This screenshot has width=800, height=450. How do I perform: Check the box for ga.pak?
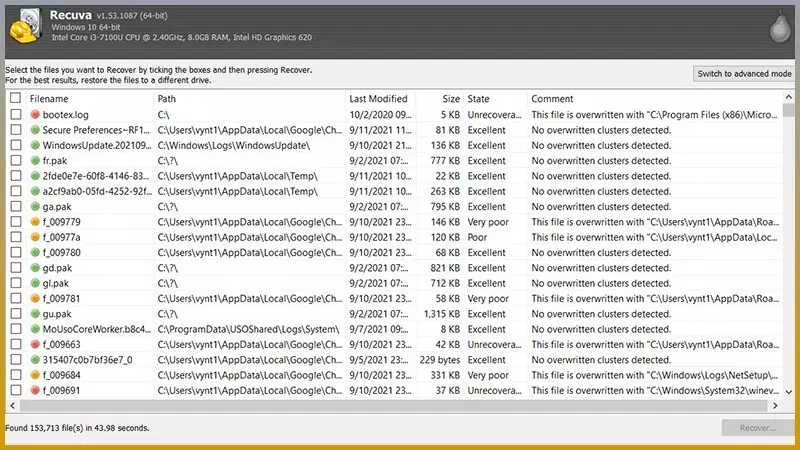pos(15,207)
